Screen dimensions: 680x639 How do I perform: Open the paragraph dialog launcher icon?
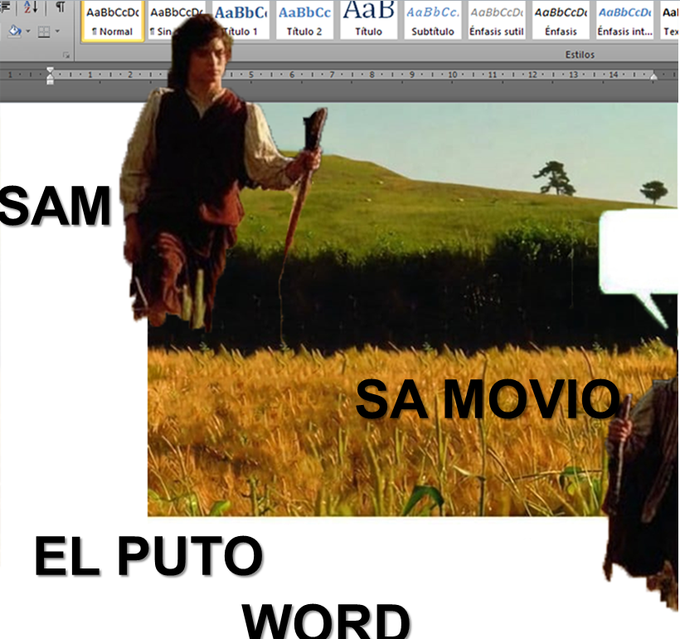[66, 55]
